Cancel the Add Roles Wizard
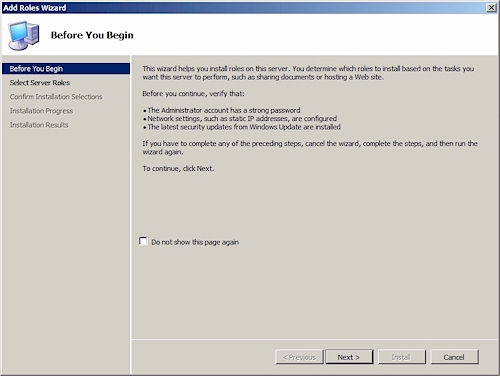This screenshot has height=376, width=500. (x=454, y=357)
